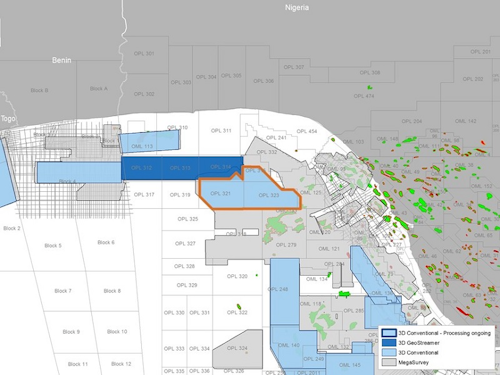Screen dimensions: 500x375
Task: Select the OPL 320 block label
Action: tap(237, 276)
